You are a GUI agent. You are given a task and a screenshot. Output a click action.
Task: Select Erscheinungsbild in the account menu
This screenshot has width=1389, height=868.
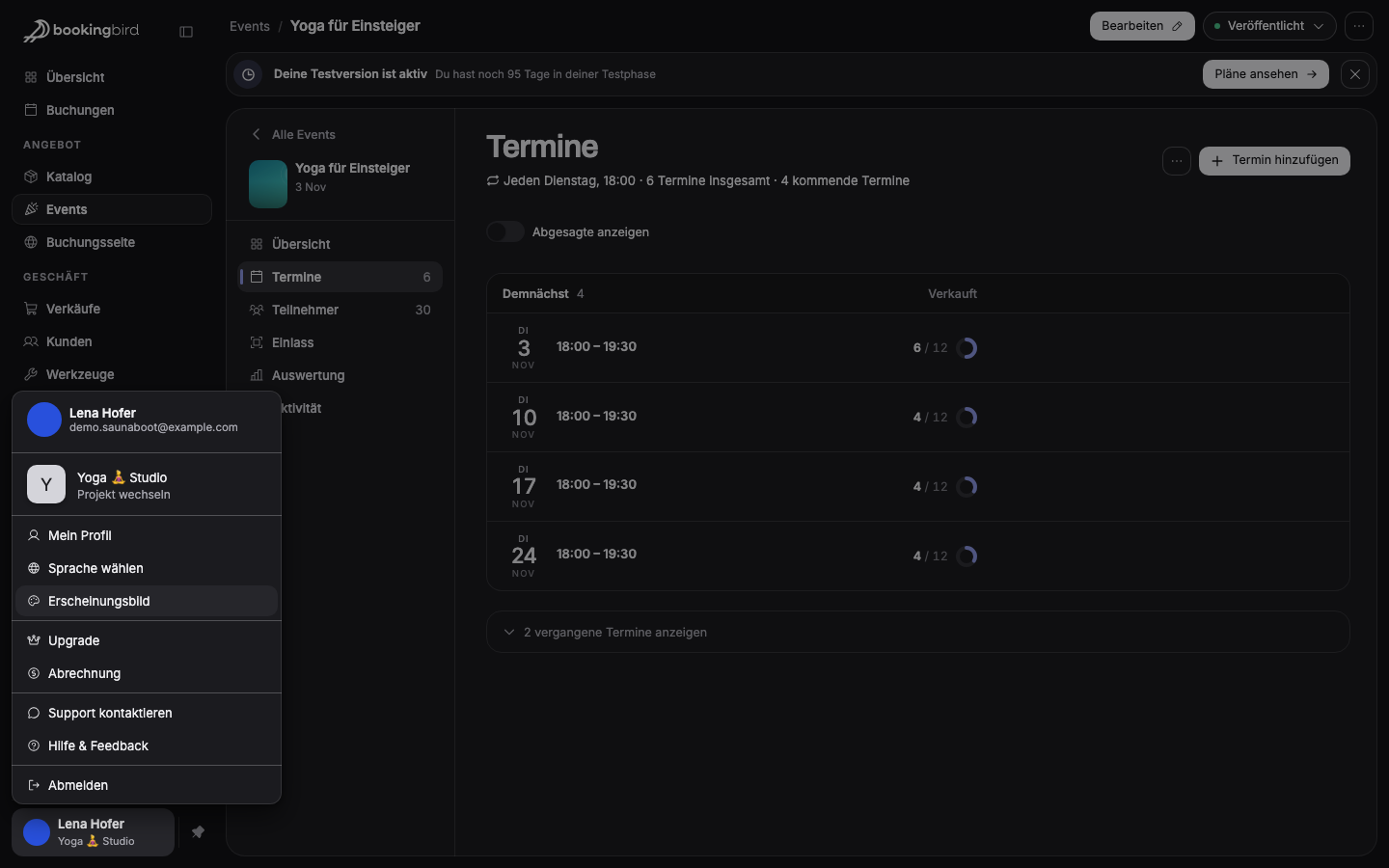pos(147,601)
